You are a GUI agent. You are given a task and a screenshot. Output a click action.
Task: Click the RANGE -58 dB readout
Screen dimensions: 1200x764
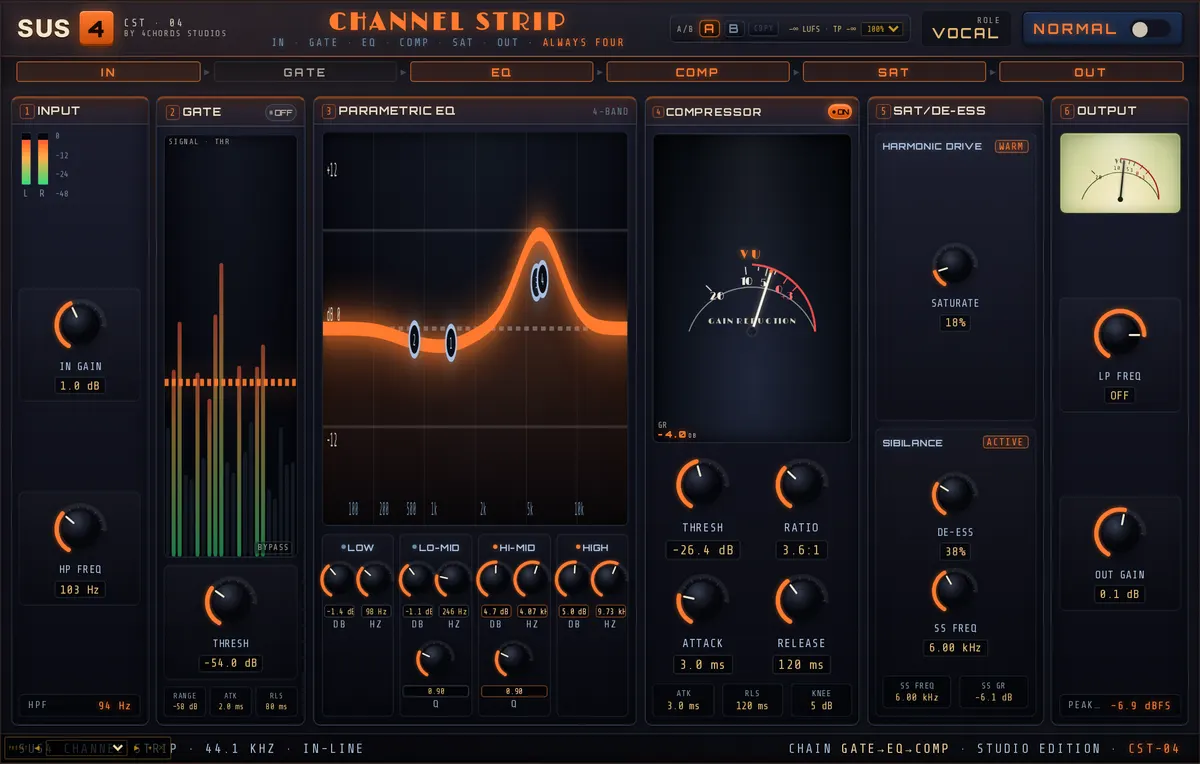(184, 700)
